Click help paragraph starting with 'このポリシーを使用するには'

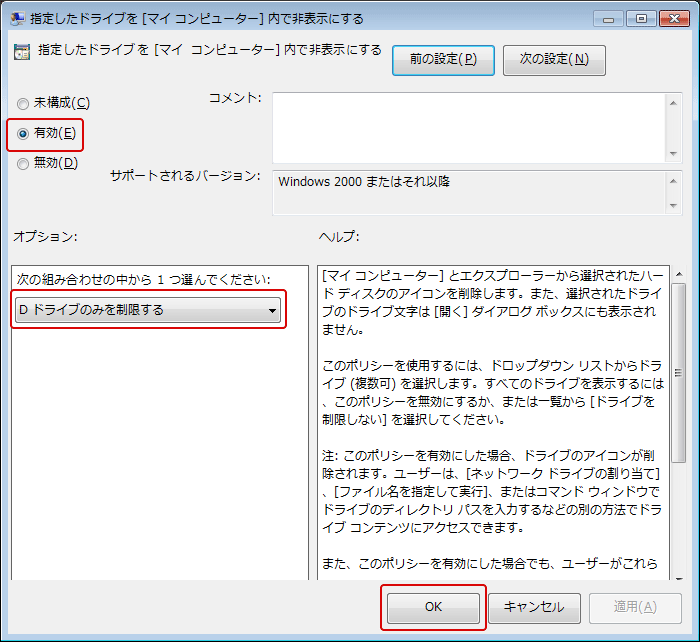(x=493, y=392)
